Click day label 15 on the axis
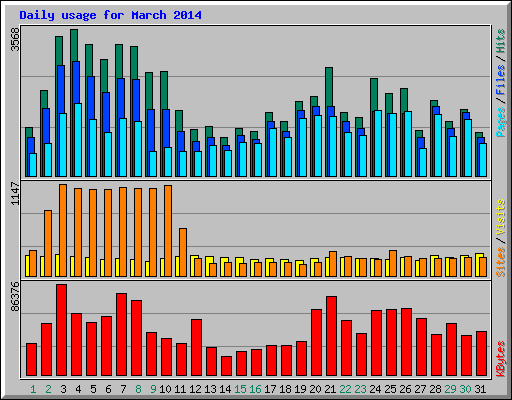 coord(240,389)
